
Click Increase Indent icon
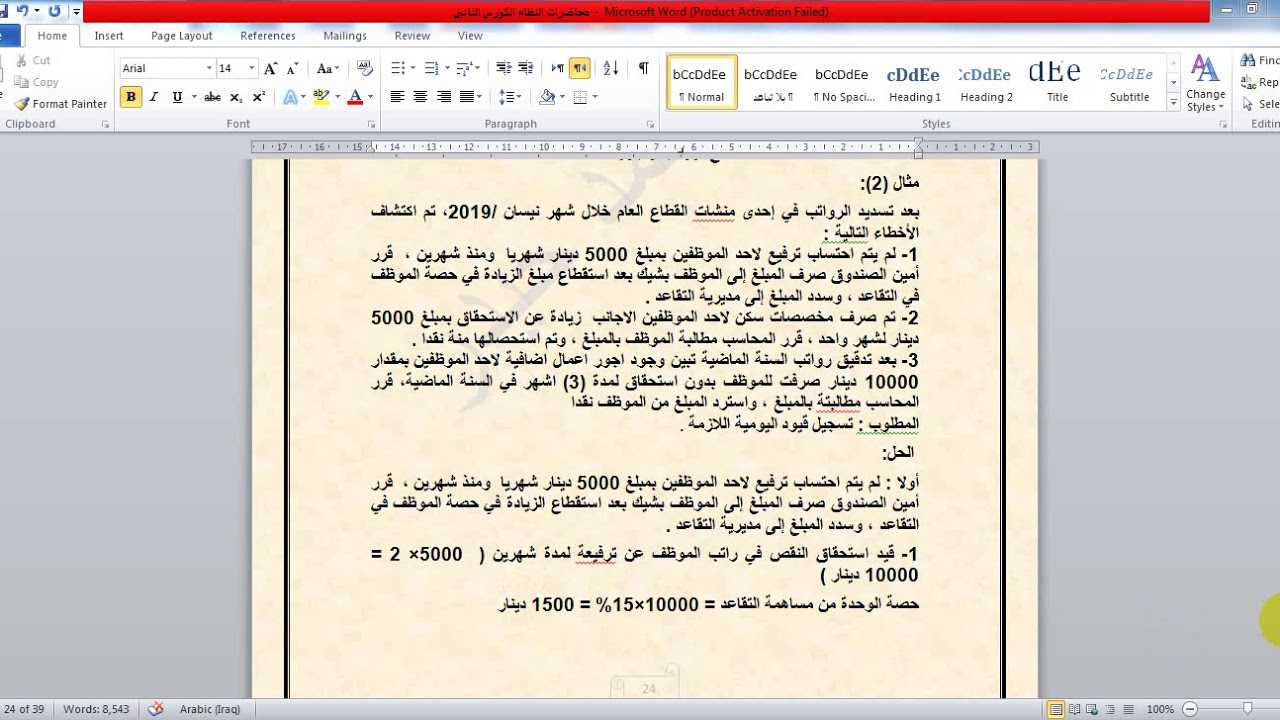[526, 68]
